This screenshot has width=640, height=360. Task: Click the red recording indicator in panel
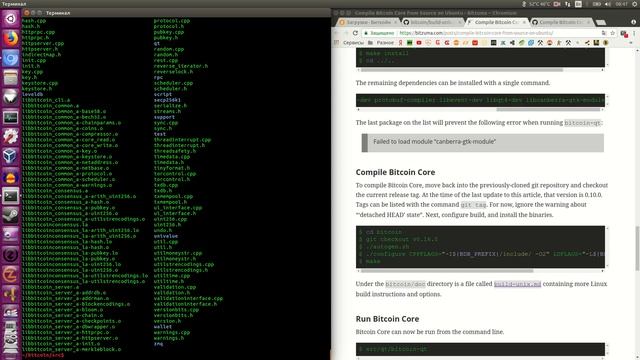click(557, 4)
